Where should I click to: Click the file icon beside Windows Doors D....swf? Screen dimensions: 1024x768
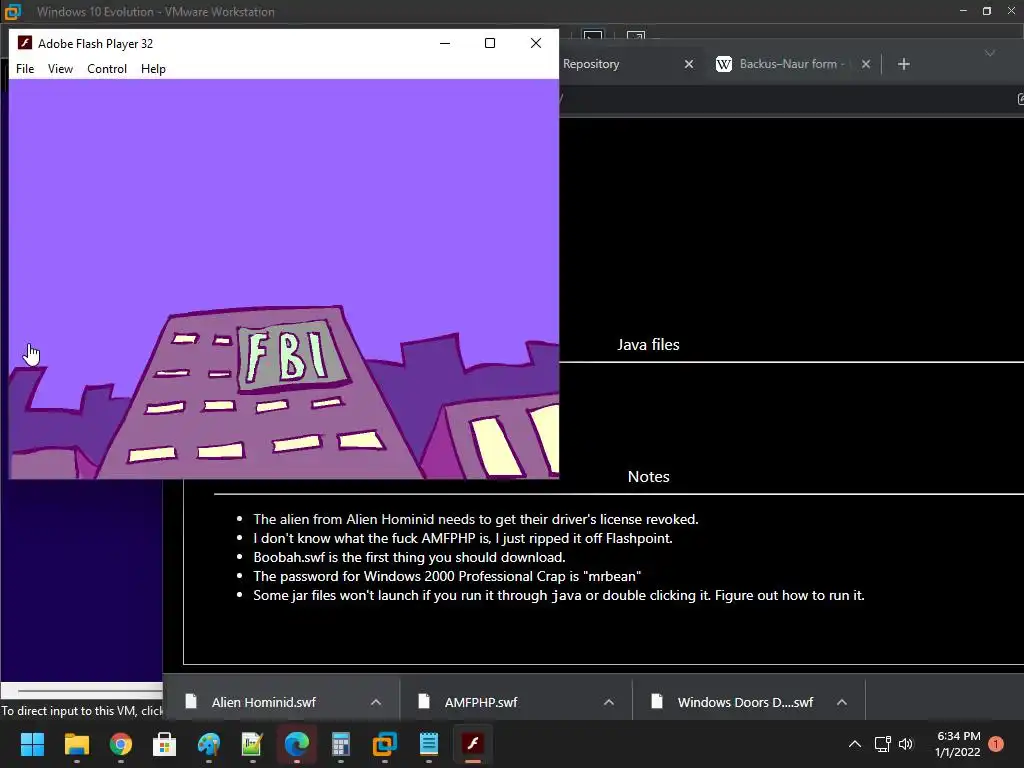[657, 701]
